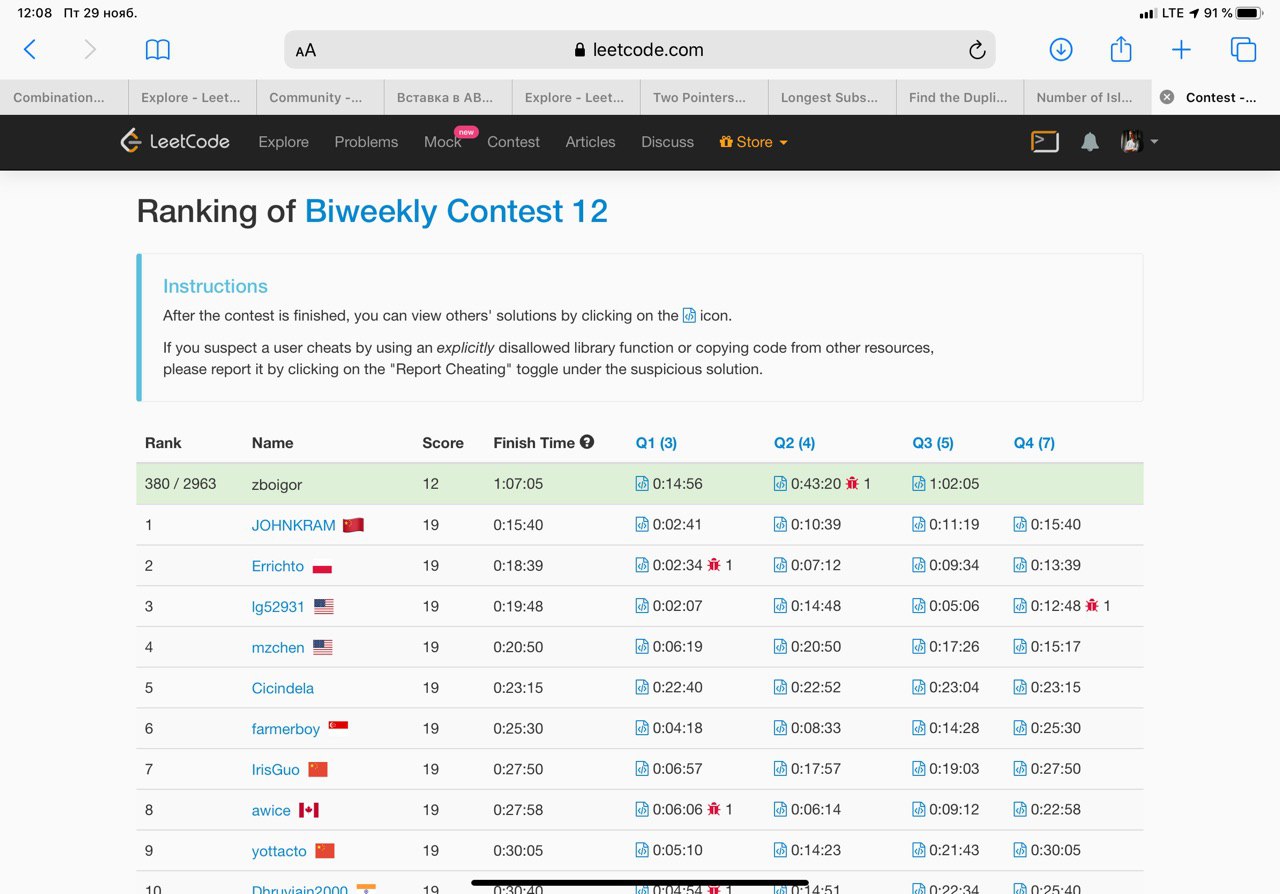View yottacto's Q2 solution code icon
The image size is (1280, 894).
[780, 850]
